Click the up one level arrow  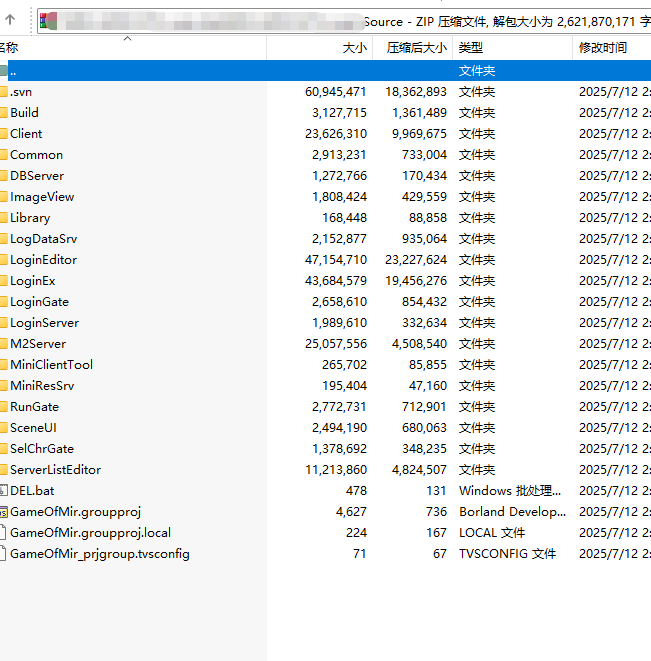tap(10, 19)
